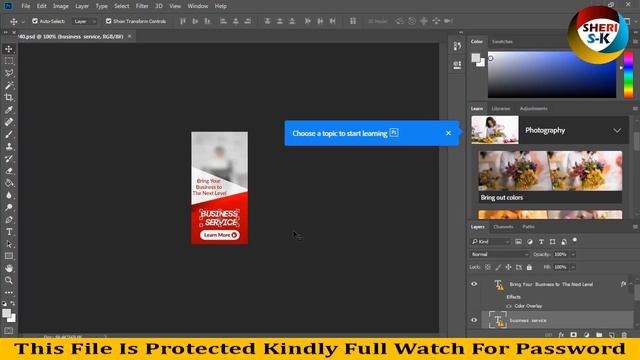Open the Layers panel menu
This screenshot has height=360, width=640.
pyautogui.click(x=635, y=227)
